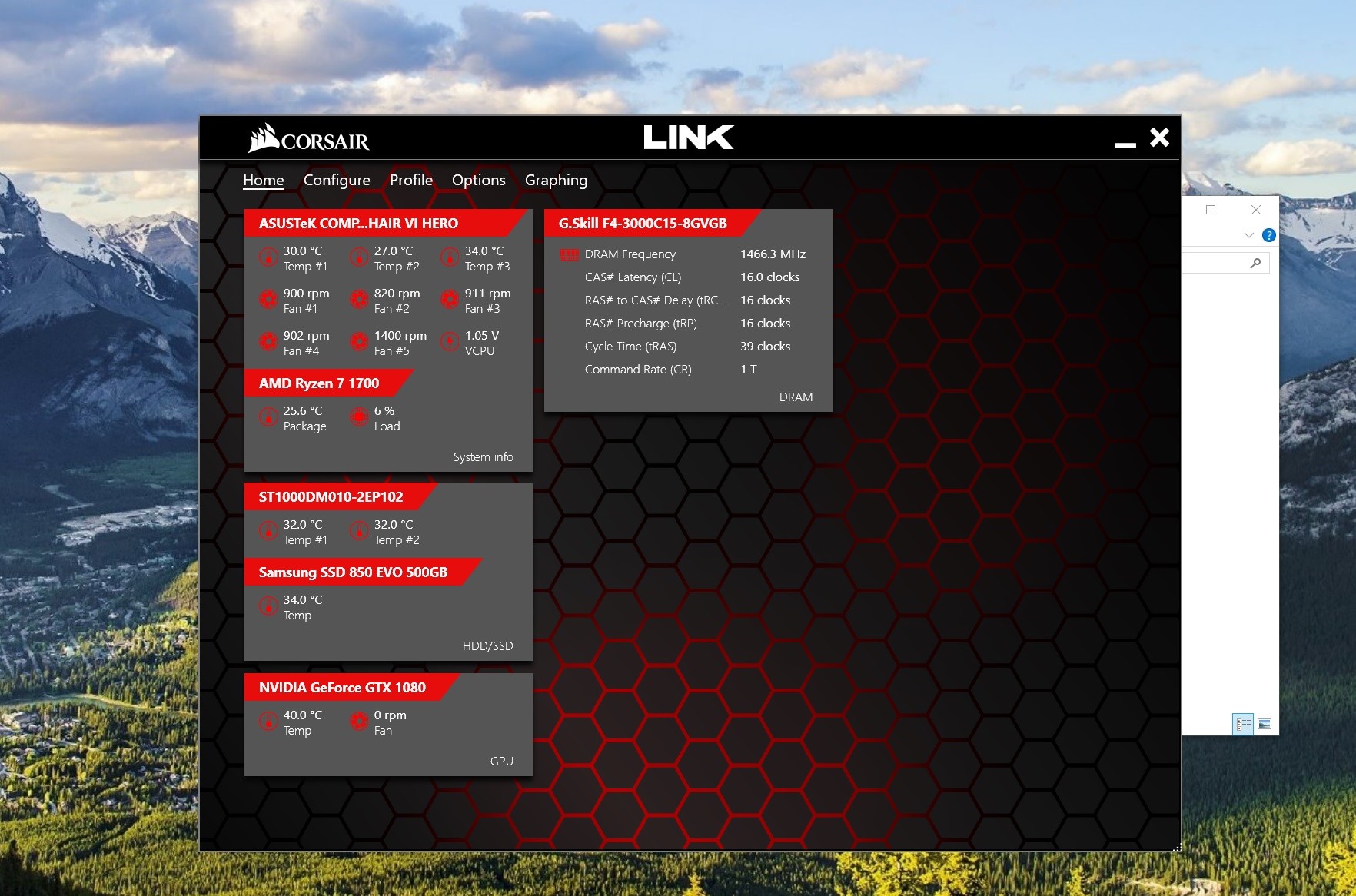Click the AMD Ryzen 7 1700 header
This screenshot has width=1356, height=896.
click(328, 383)
